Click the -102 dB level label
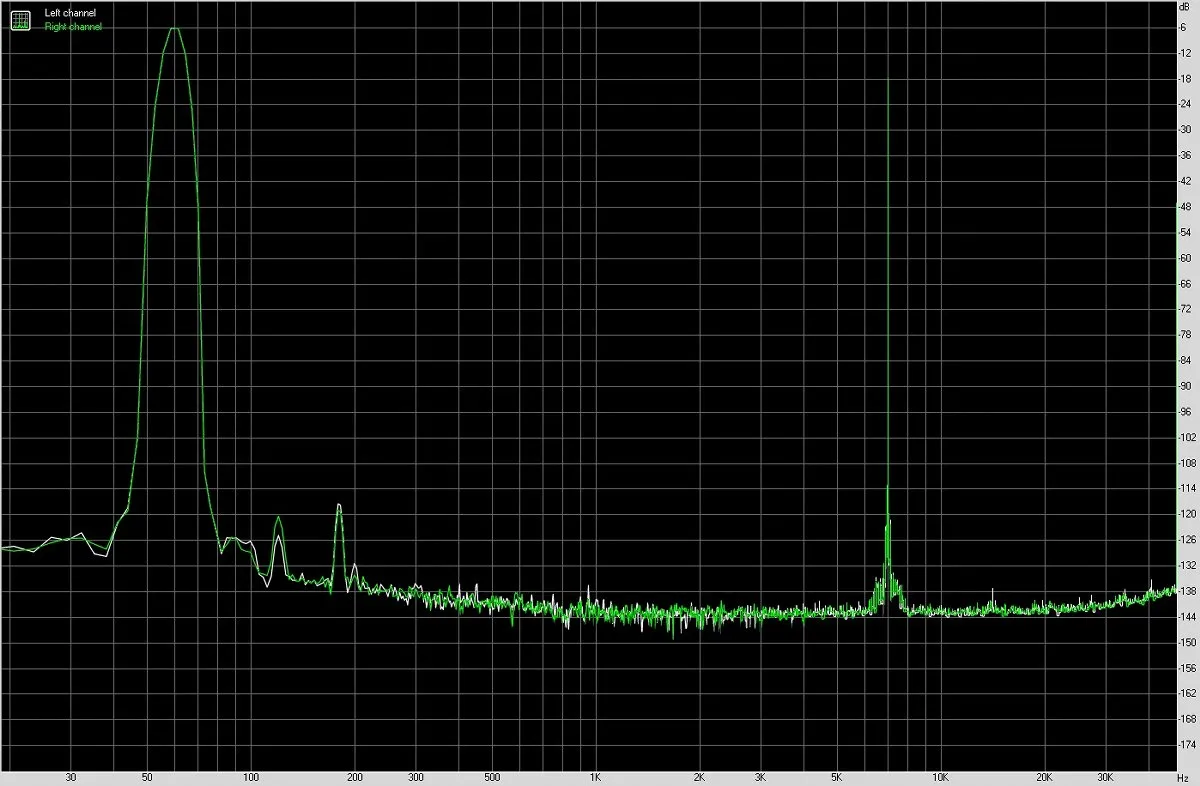This screenshot has height=786, width=1200. 1185,437
